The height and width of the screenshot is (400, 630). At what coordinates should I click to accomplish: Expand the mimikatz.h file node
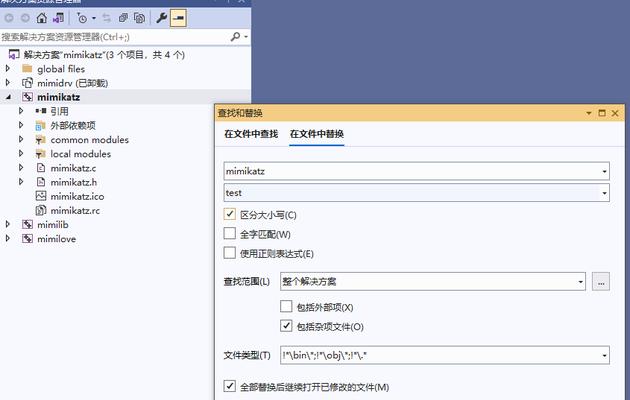(21, 182)
